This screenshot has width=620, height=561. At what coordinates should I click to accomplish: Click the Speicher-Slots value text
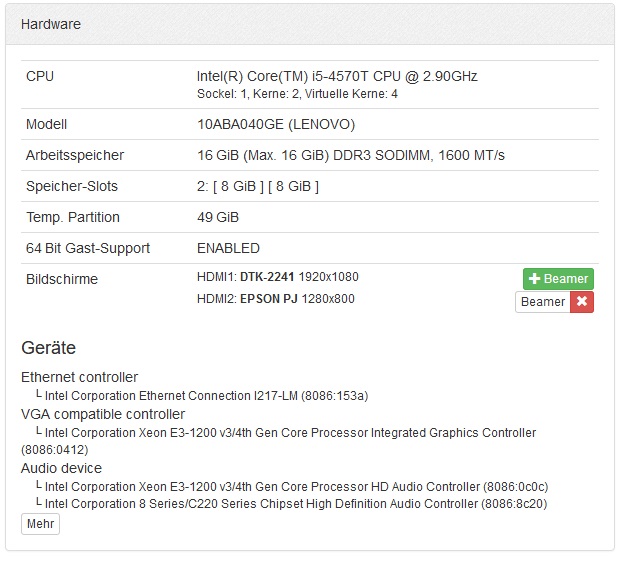[258, 186]
